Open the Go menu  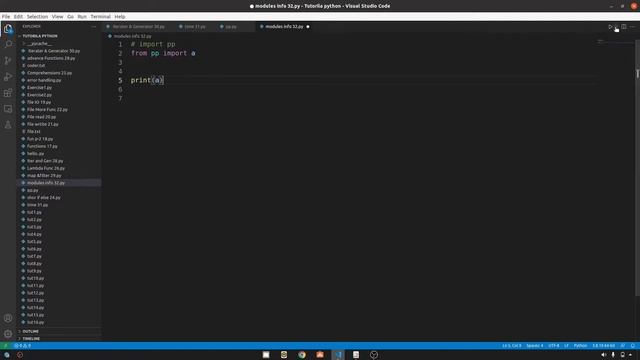71,17
